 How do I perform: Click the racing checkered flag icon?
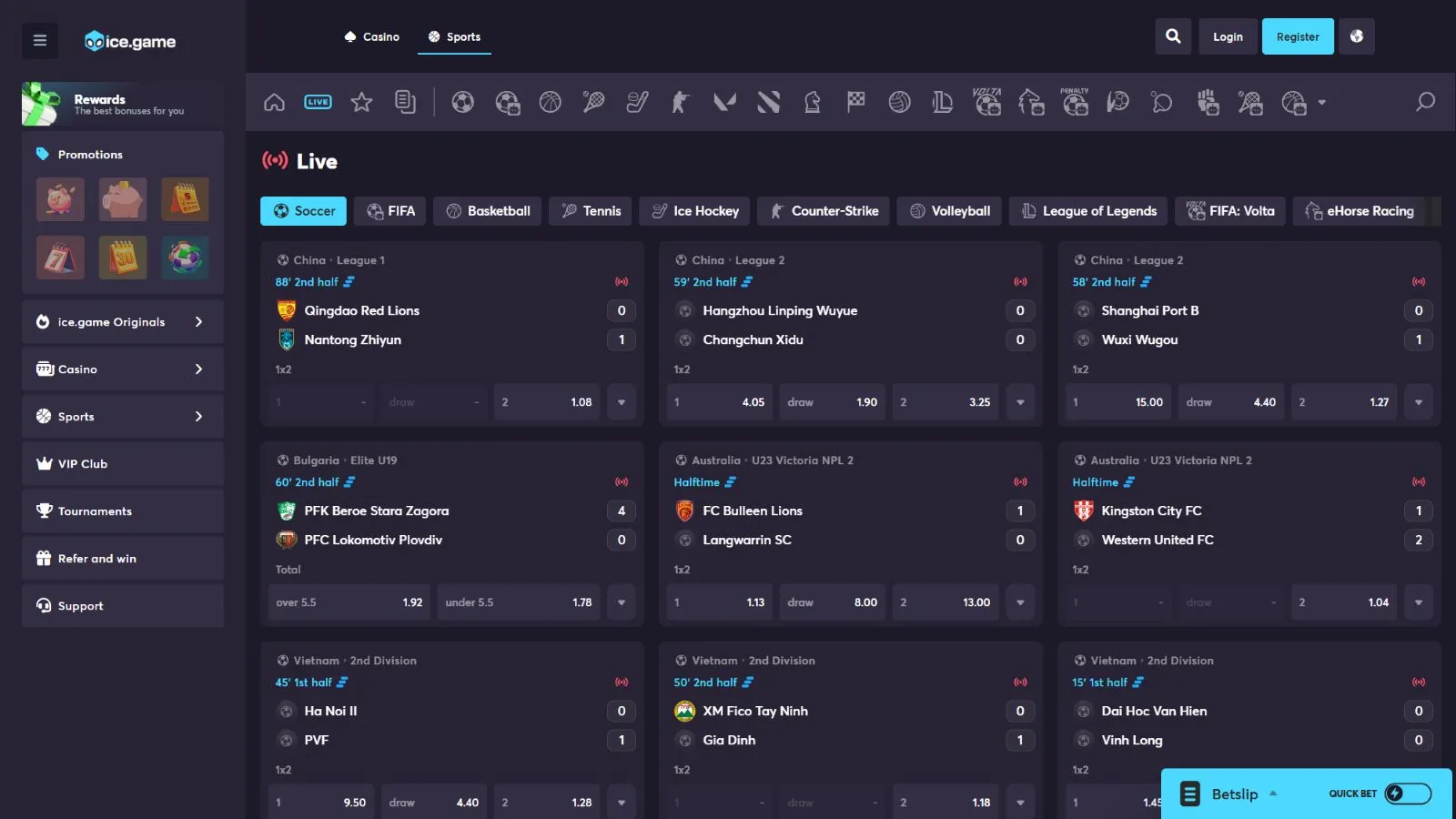click(x=855, y=102)
